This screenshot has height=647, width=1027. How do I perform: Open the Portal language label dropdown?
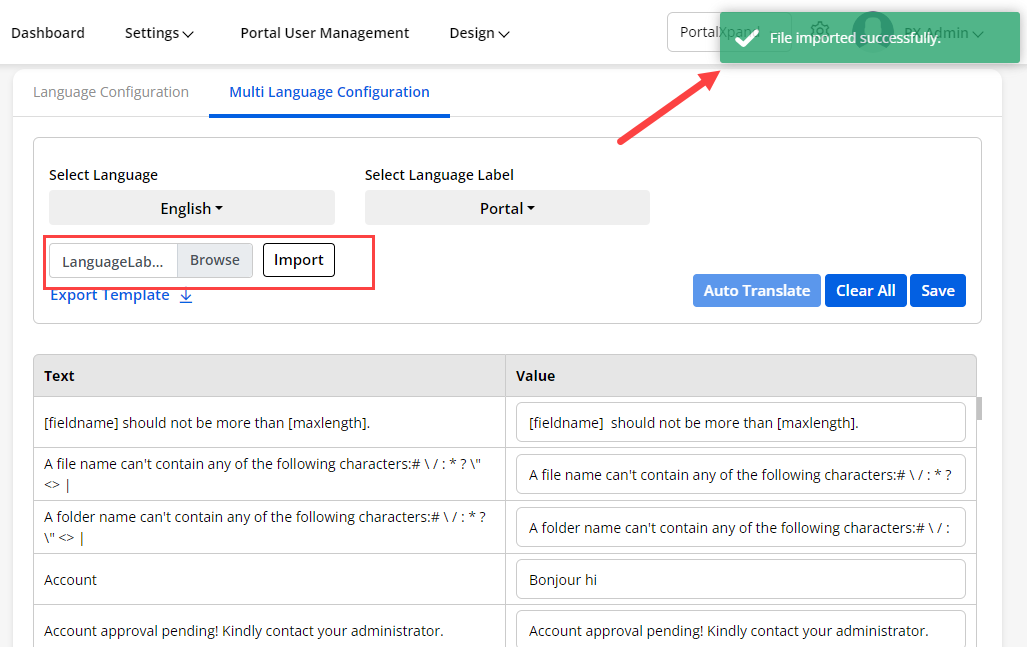point(507,208)
